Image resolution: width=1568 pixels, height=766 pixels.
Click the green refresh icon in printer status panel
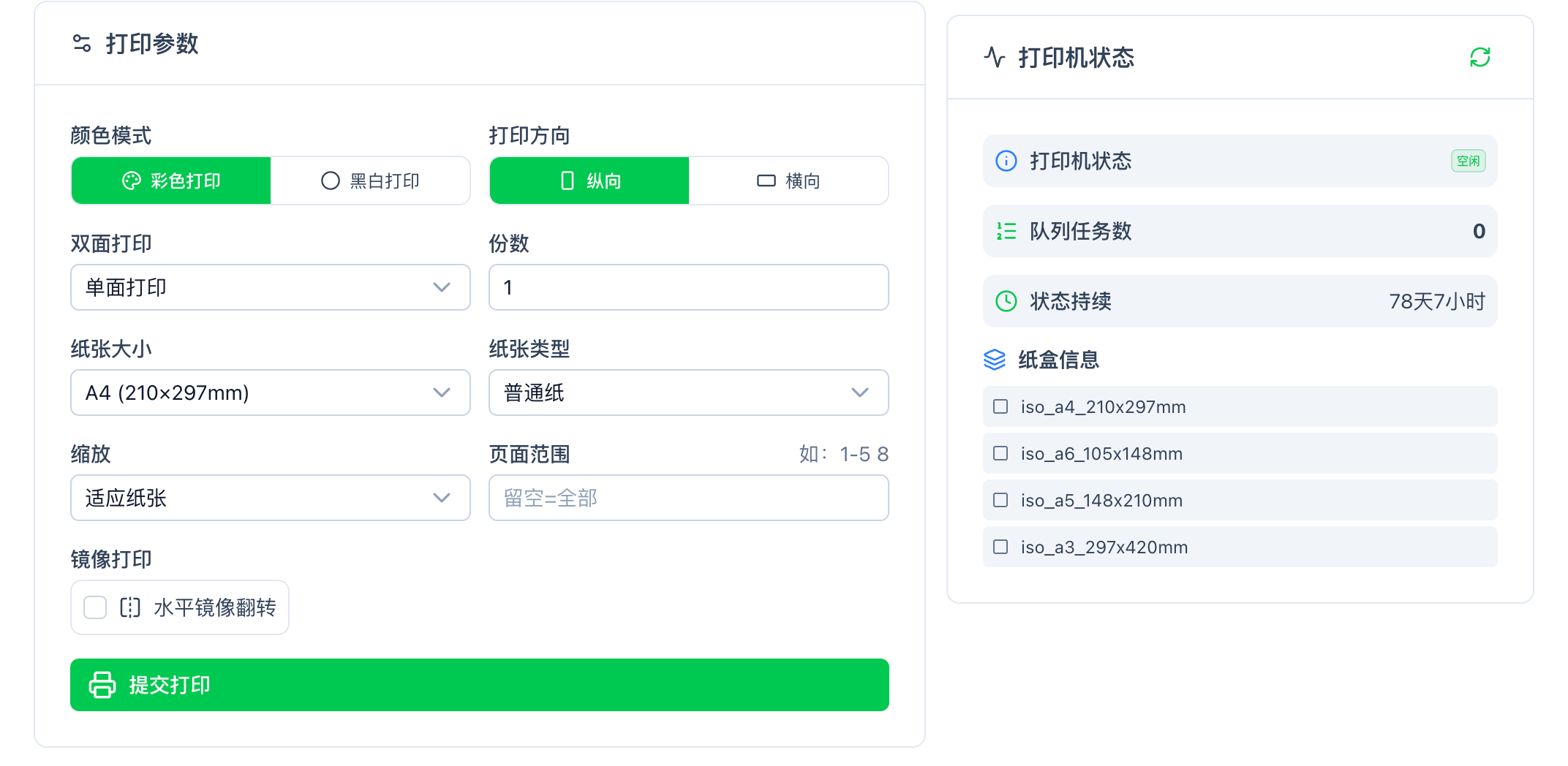point(1480,57)
